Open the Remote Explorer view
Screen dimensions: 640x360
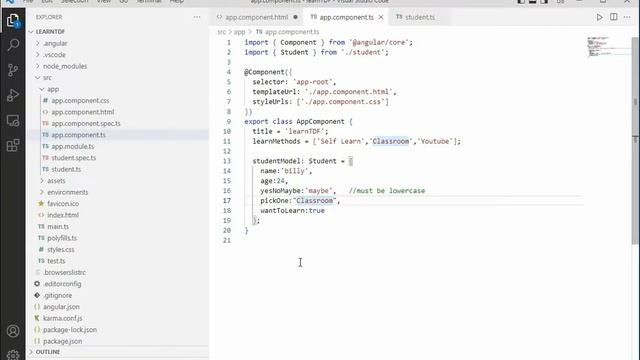click(13, 120)
